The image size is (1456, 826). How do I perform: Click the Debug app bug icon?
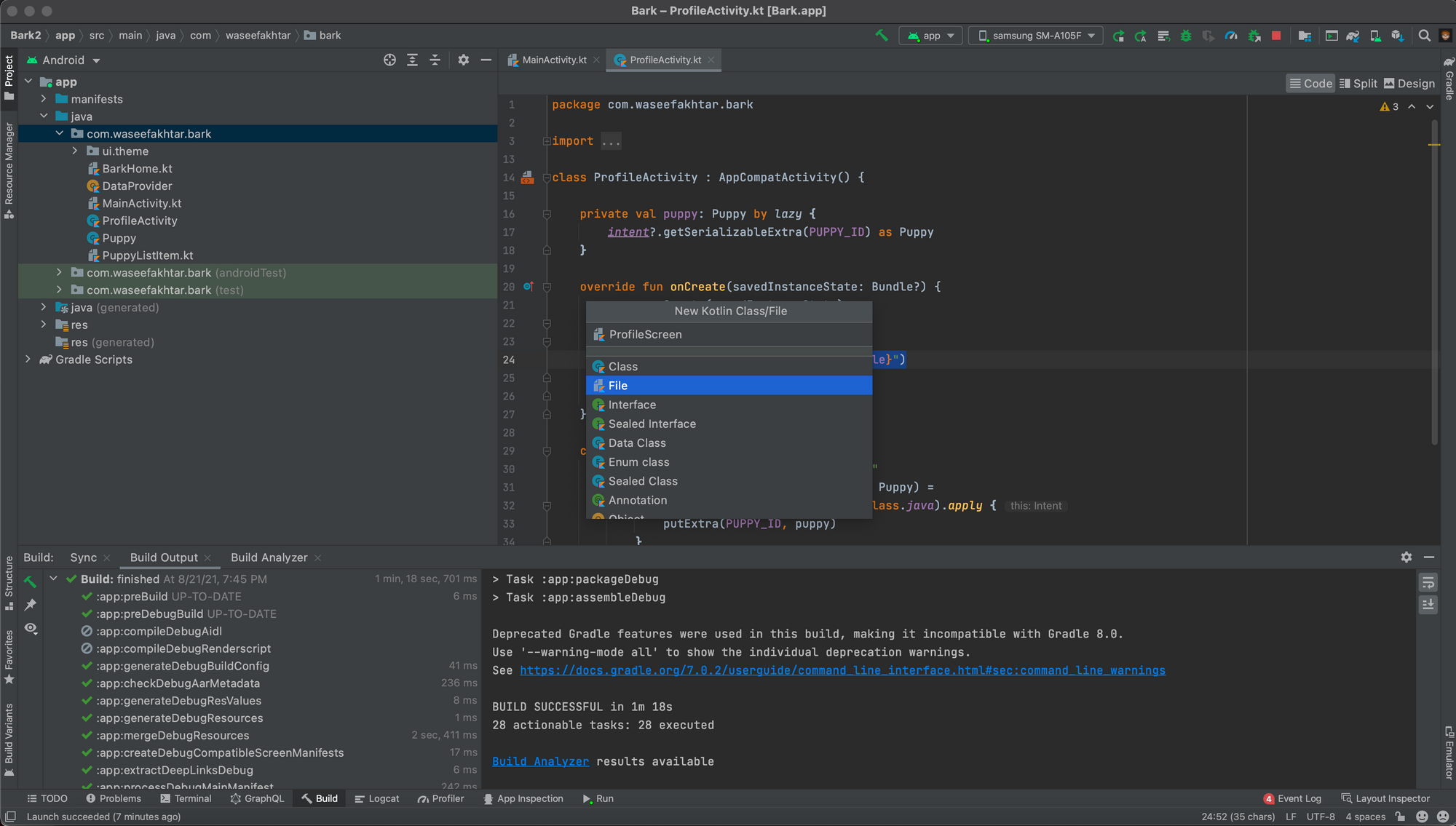pyautogui.click(x=1186, y=35)
